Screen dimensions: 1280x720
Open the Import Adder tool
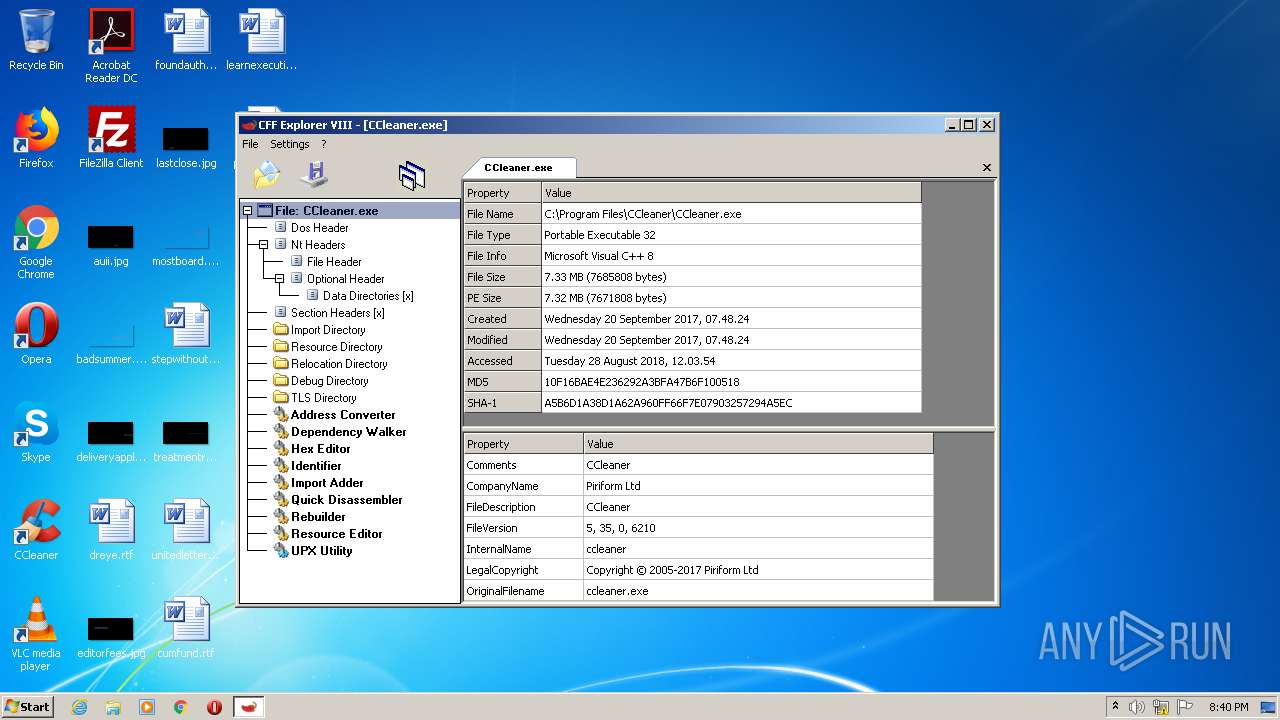(x=327, y=483)
